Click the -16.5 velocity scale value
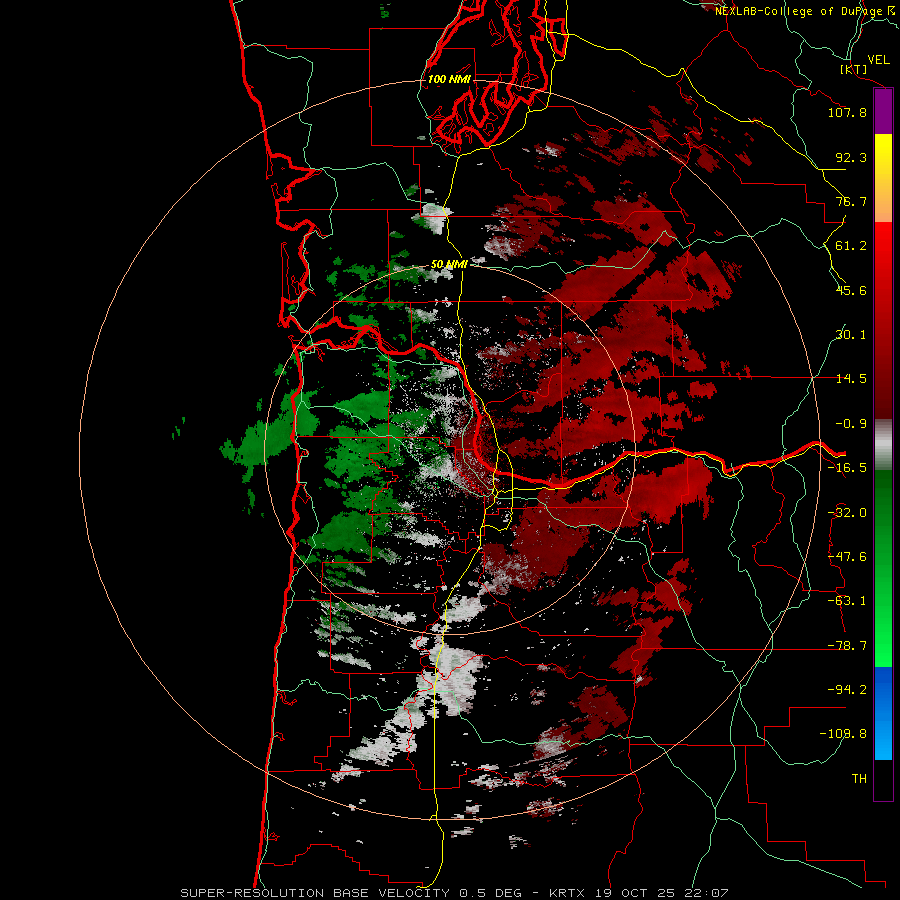Viewport: 900px width, 900px height. (847, 468)
